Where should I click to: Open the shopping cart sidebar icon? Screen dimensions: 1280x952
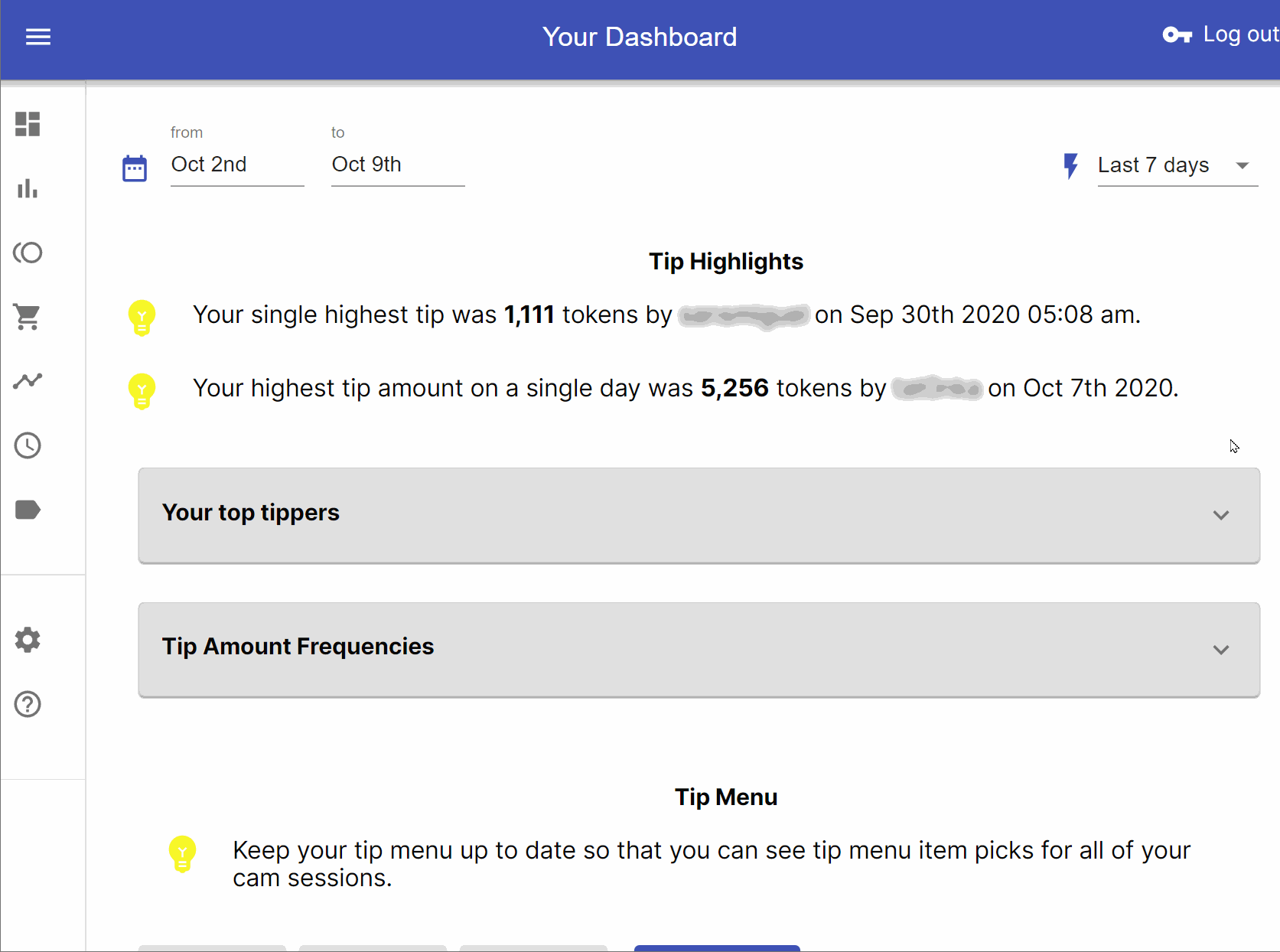[x=28, y=316]
